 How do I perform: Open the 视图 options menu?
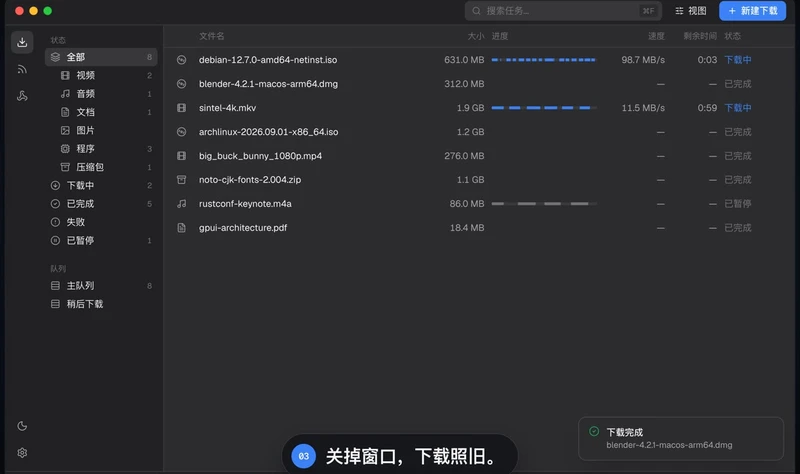click(691, 11)
